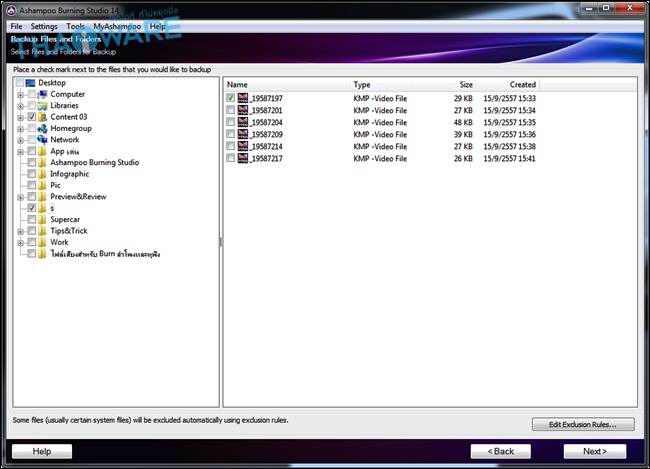Image resolution: width=650 pixels, height=469 pixels.
Task: Click the Tips&Trick folder icon
Action: [42, 231]
